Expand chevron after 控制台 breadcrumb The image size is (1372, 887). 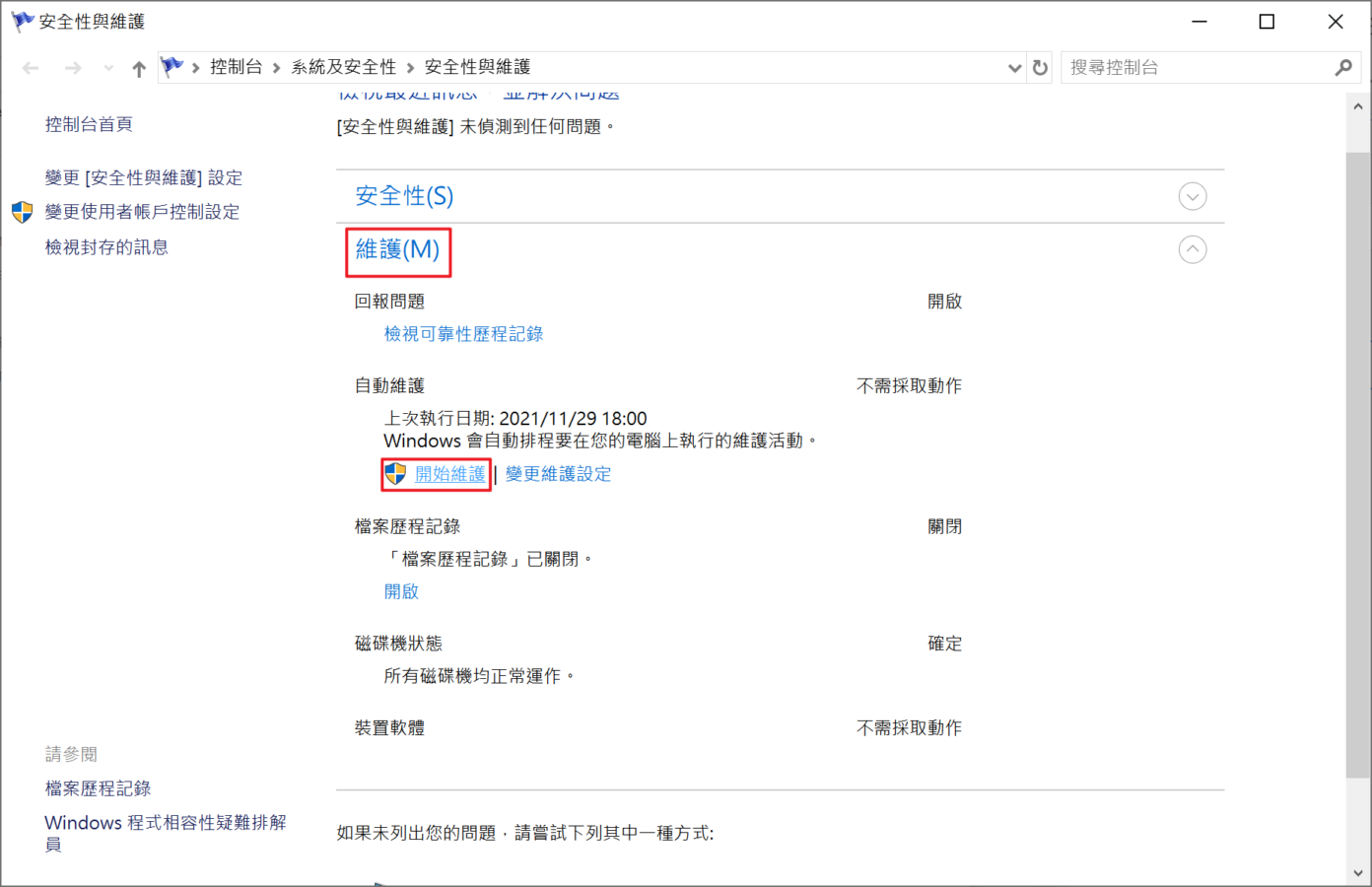tap(277, 68)
